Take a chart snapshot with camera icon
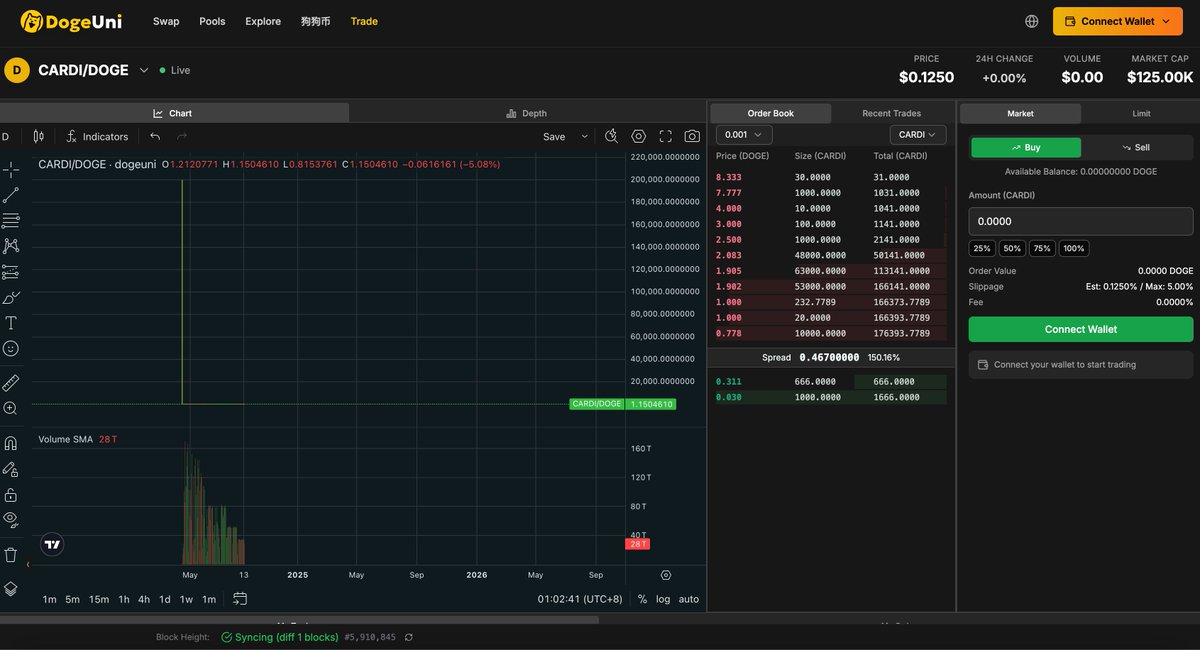Screen dimensions: 1200x650 click(692, 136)
